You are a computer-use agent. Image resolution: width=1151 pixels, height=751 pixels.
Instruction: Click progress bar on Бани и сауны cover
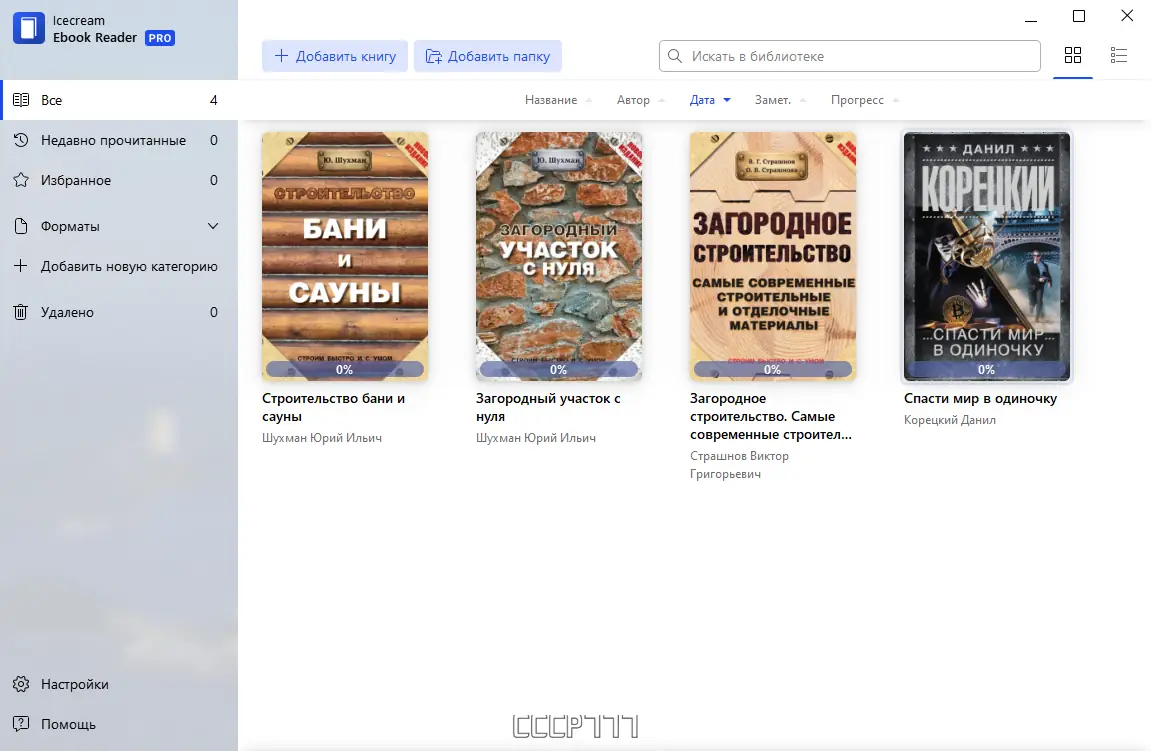[x=344, y=369]
